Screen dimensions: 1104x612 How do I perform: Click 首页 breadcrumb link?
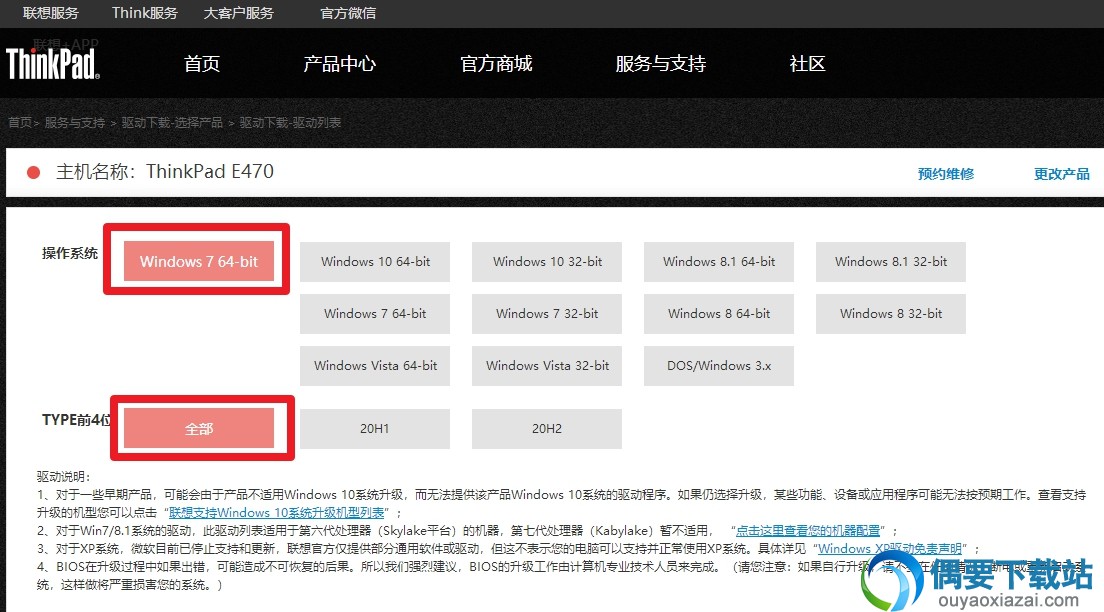(x=20, y=123)
